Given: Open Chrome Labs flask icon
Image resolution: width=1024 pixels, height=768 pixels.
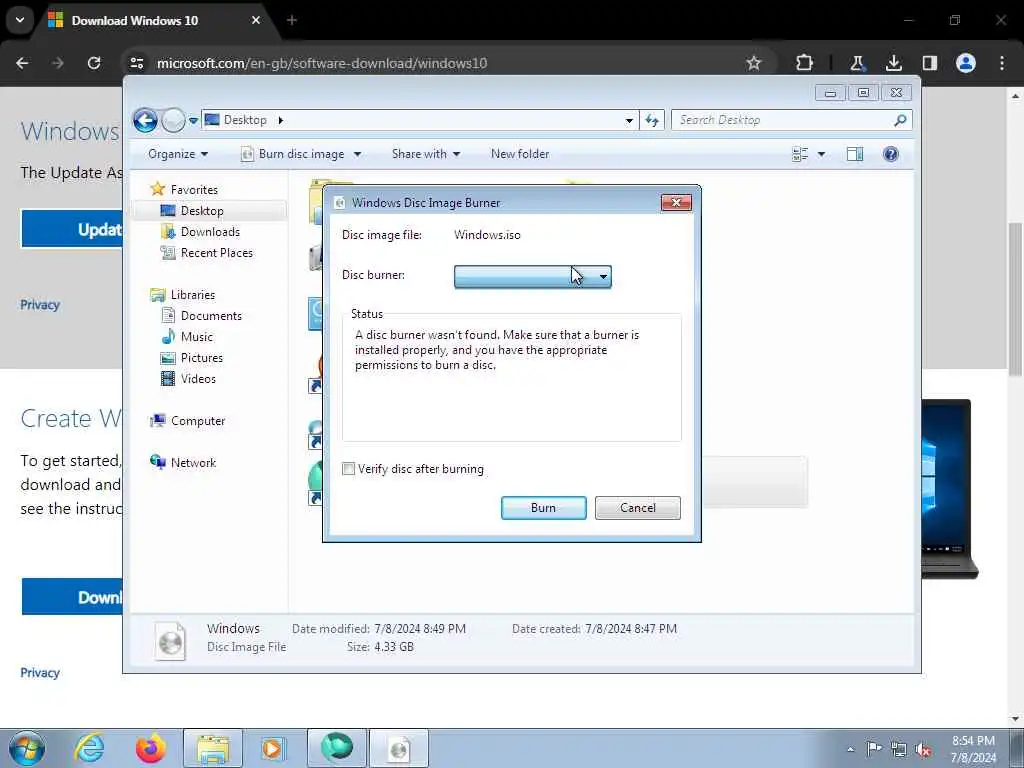Looking at the screenshot, I should (857, 63).
